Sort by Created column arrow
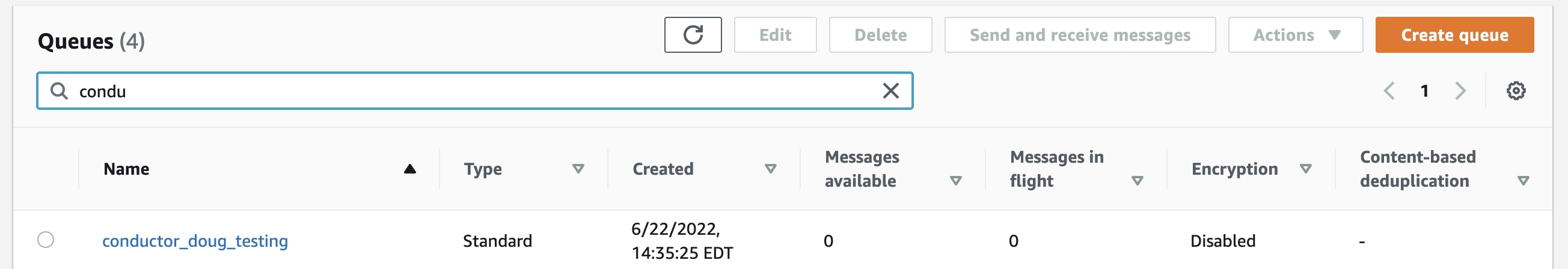Viewport: 1568px width, 269px height. [771, 169]
